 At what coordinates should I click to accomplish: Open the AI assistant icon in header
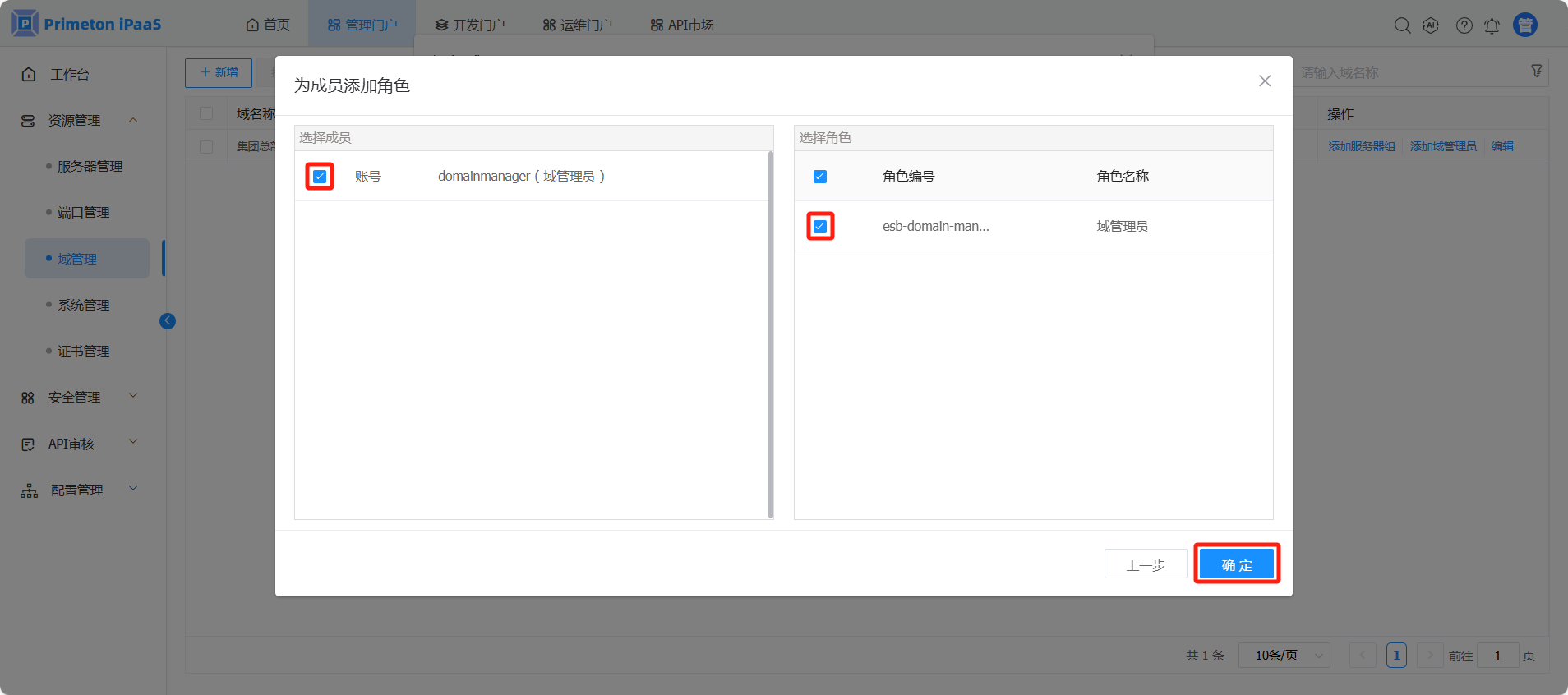1431,25
